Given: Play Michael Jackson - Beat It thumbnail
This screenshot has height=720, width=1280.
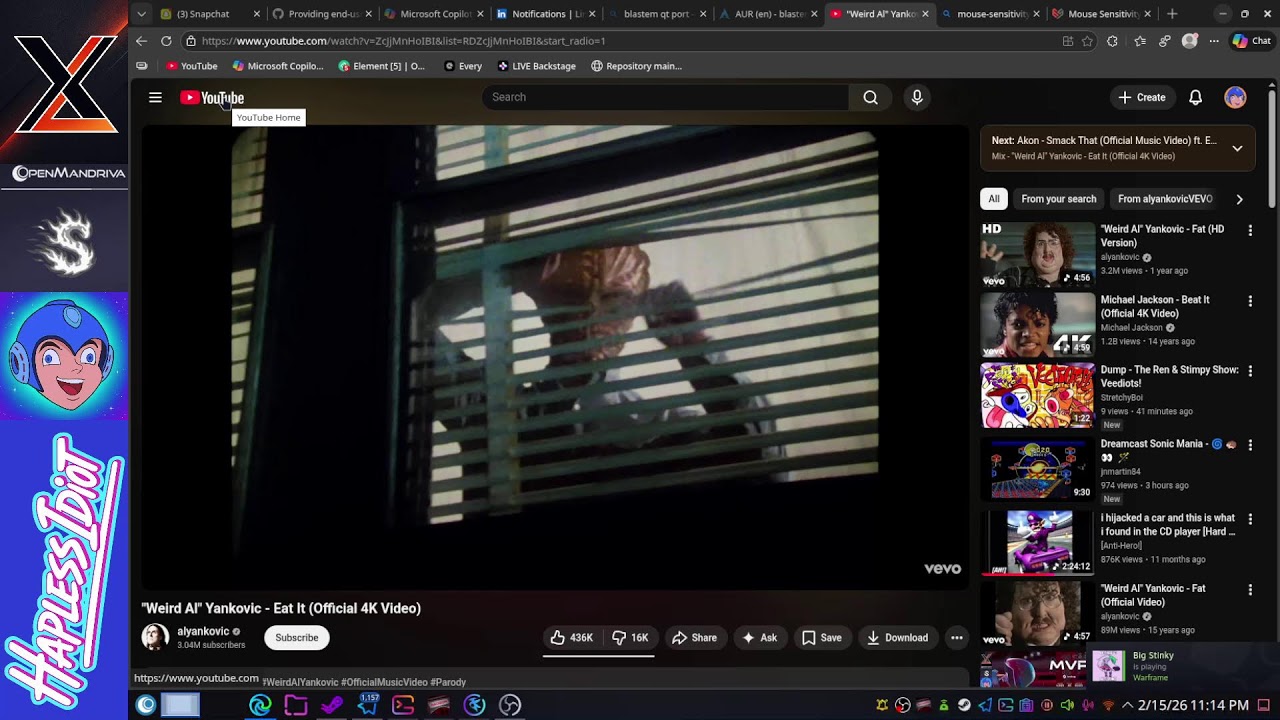Looking at the screenshot, I should (x=1038, y=324).
